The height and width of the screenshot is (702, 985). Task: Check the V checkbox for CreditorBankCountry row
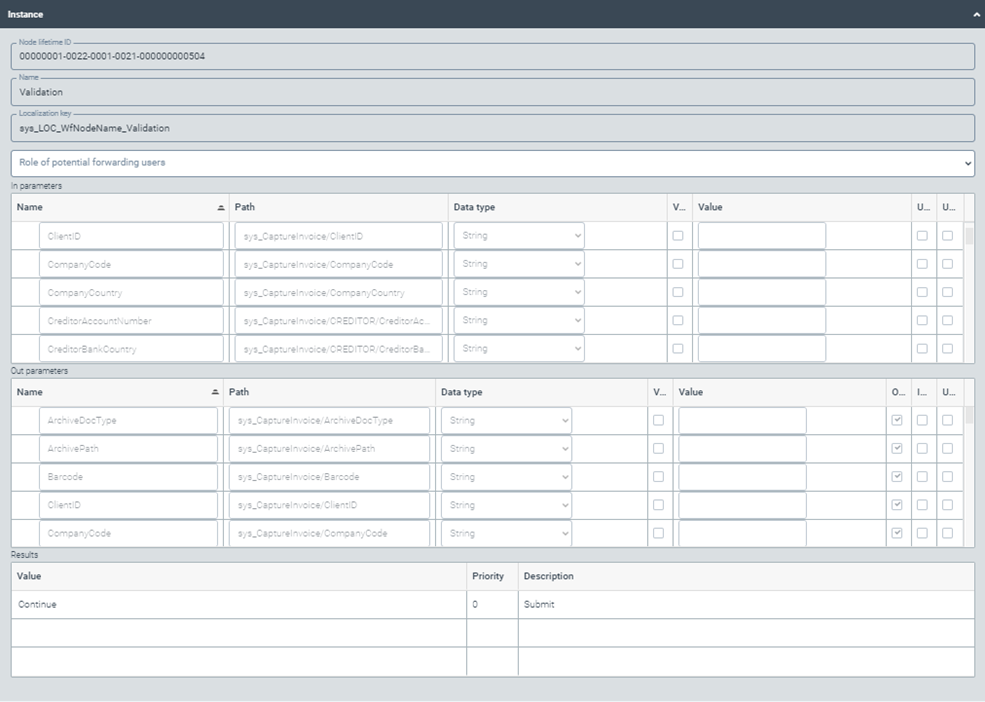pos(678,348)
